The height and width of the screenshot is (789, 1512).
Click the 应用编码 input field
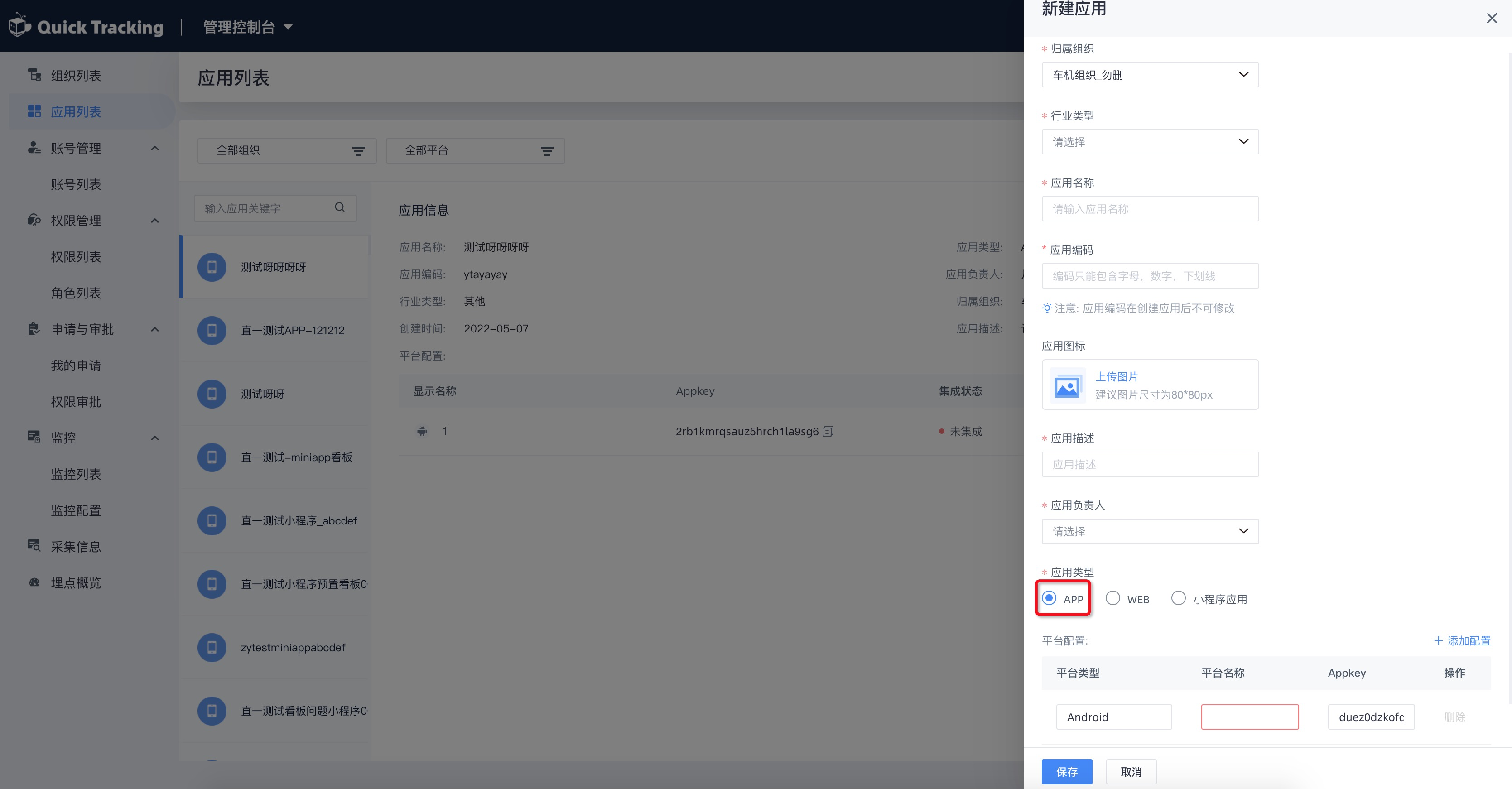tap(1150, 275)
